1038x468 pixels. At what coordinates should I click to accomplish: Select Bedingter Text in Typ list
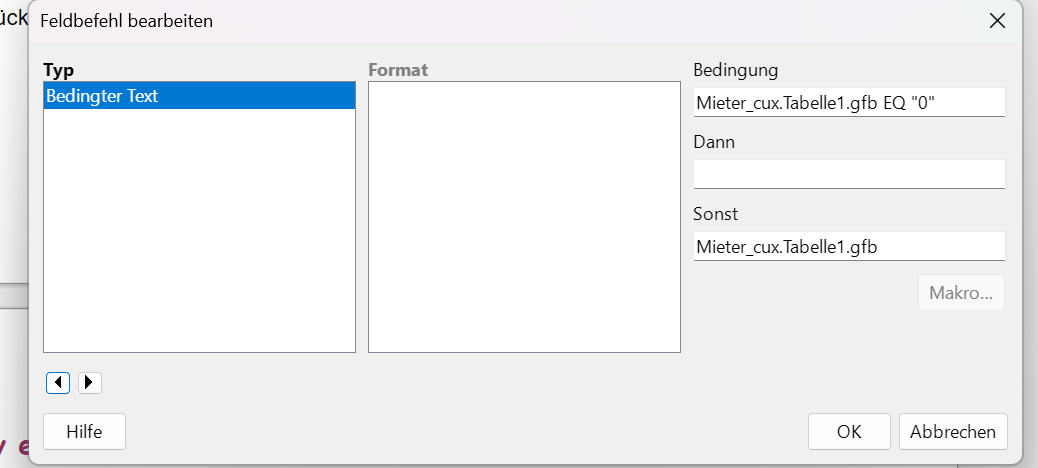[200, 96]
